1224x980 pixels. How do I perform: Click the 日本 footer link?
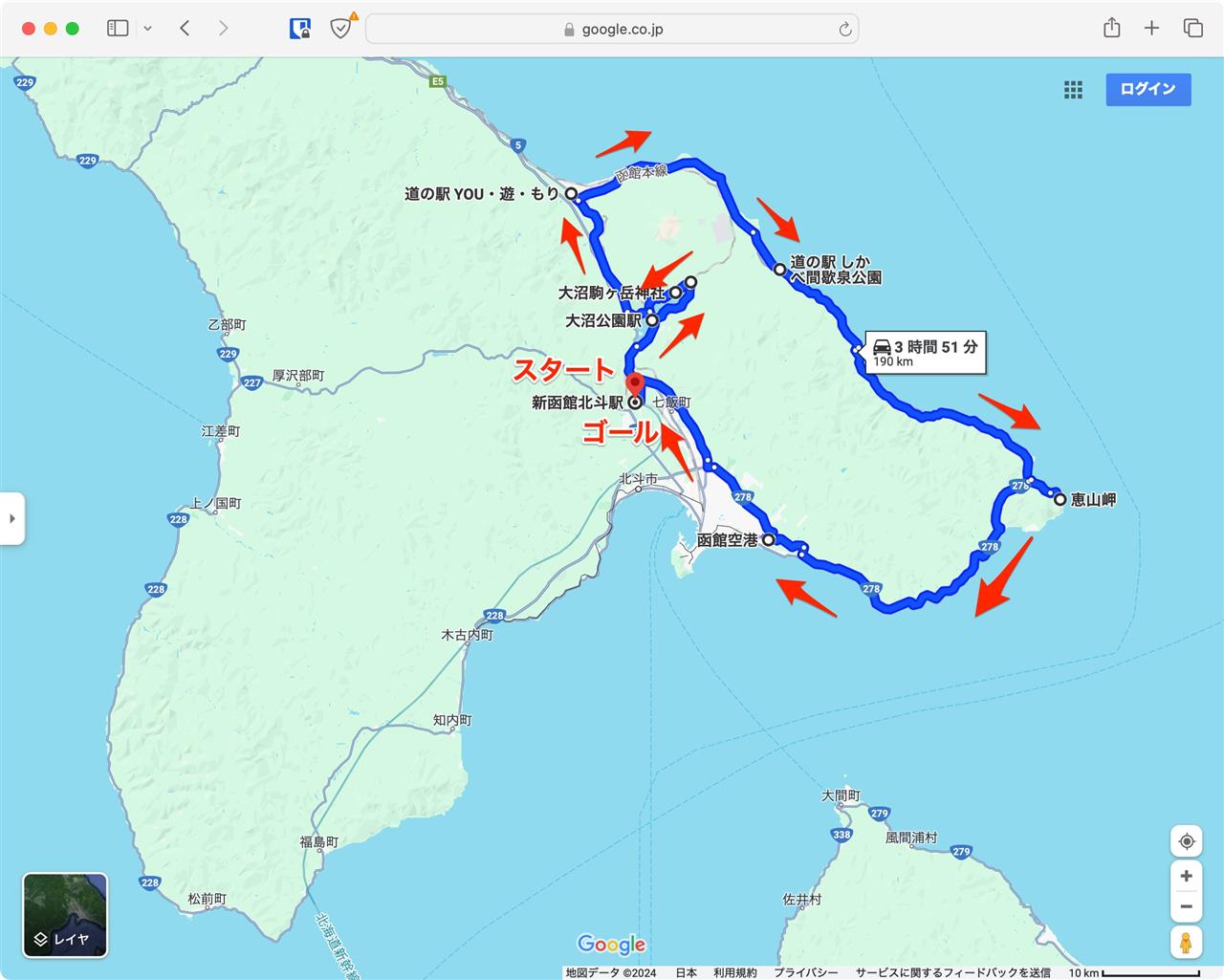point(686,972)
